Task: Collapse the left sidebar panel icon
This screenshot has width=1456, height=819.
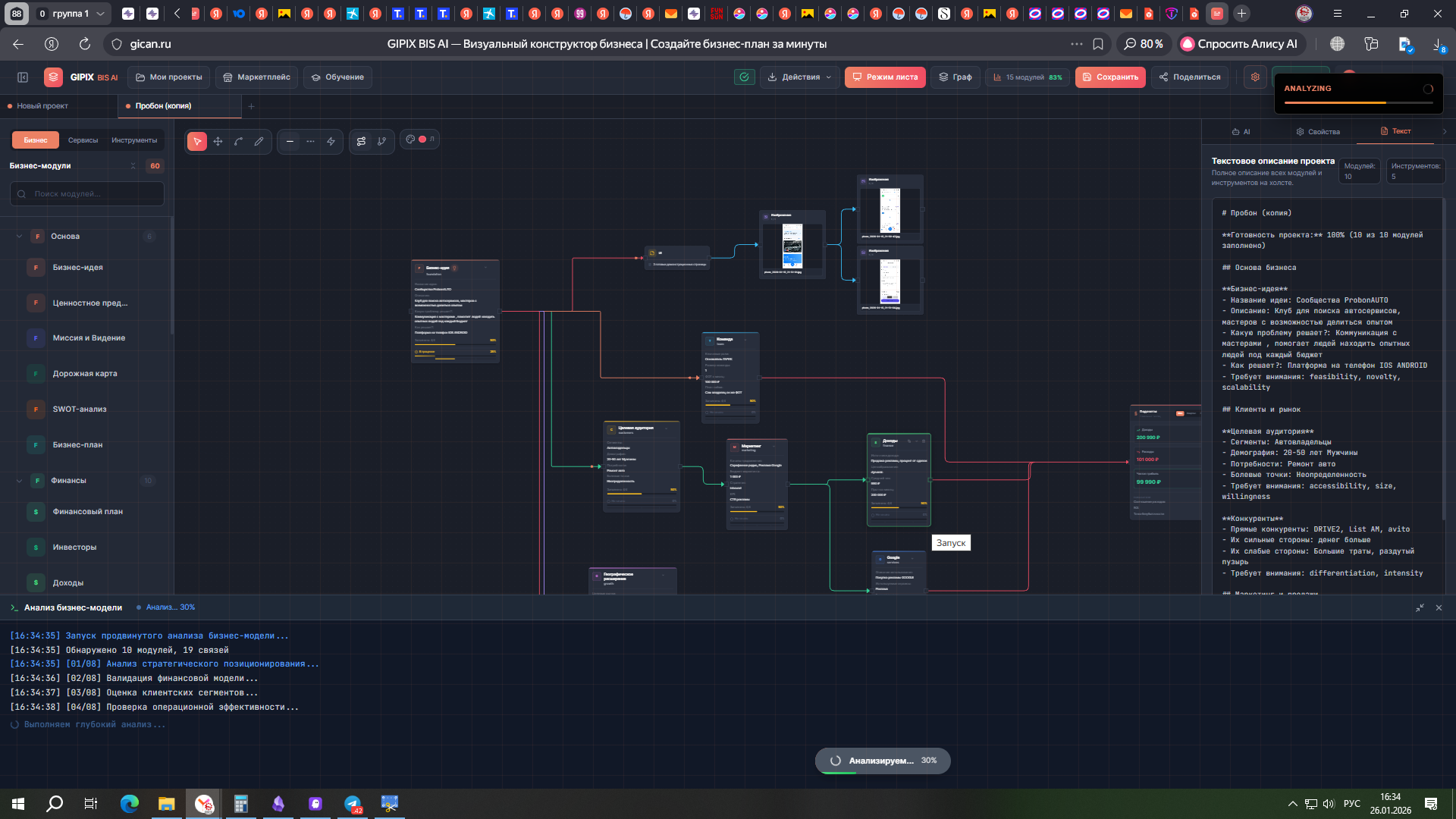Action: point(23,77)
